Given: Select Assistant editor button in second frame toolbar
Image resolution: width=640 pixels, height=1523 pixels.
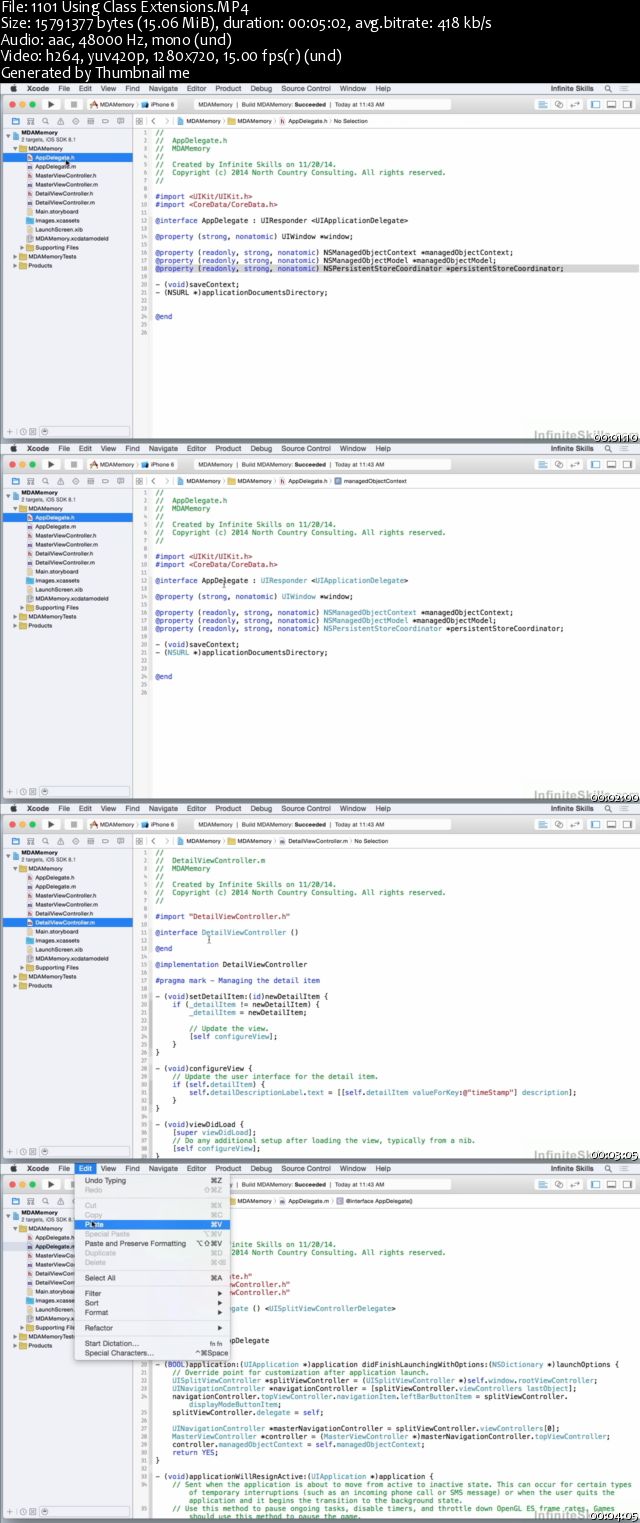Looking at the screenshot, I should (559, 464).
